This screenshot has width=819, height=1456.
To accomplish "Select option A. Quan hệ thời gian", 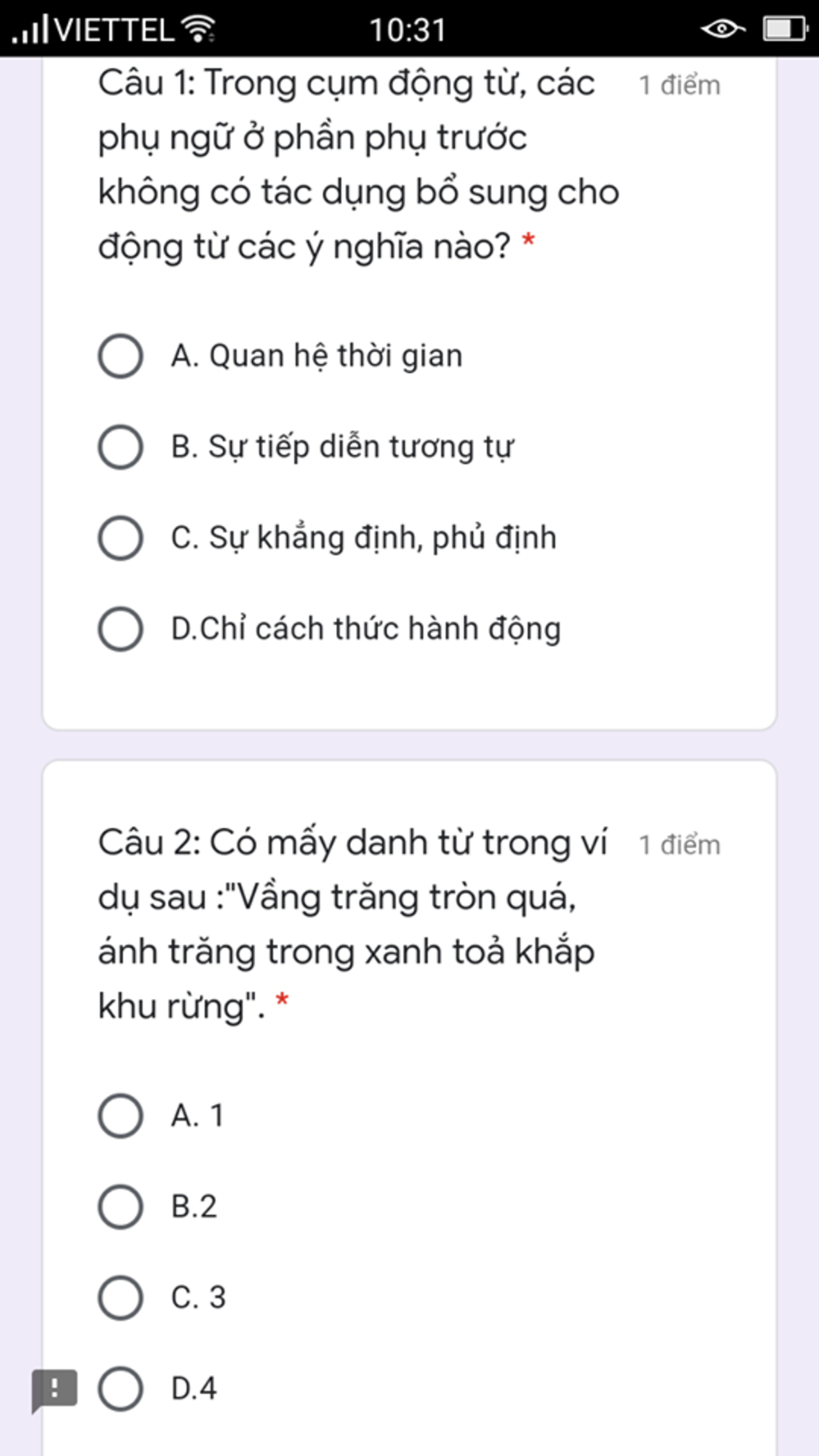I will coord(280,356).
